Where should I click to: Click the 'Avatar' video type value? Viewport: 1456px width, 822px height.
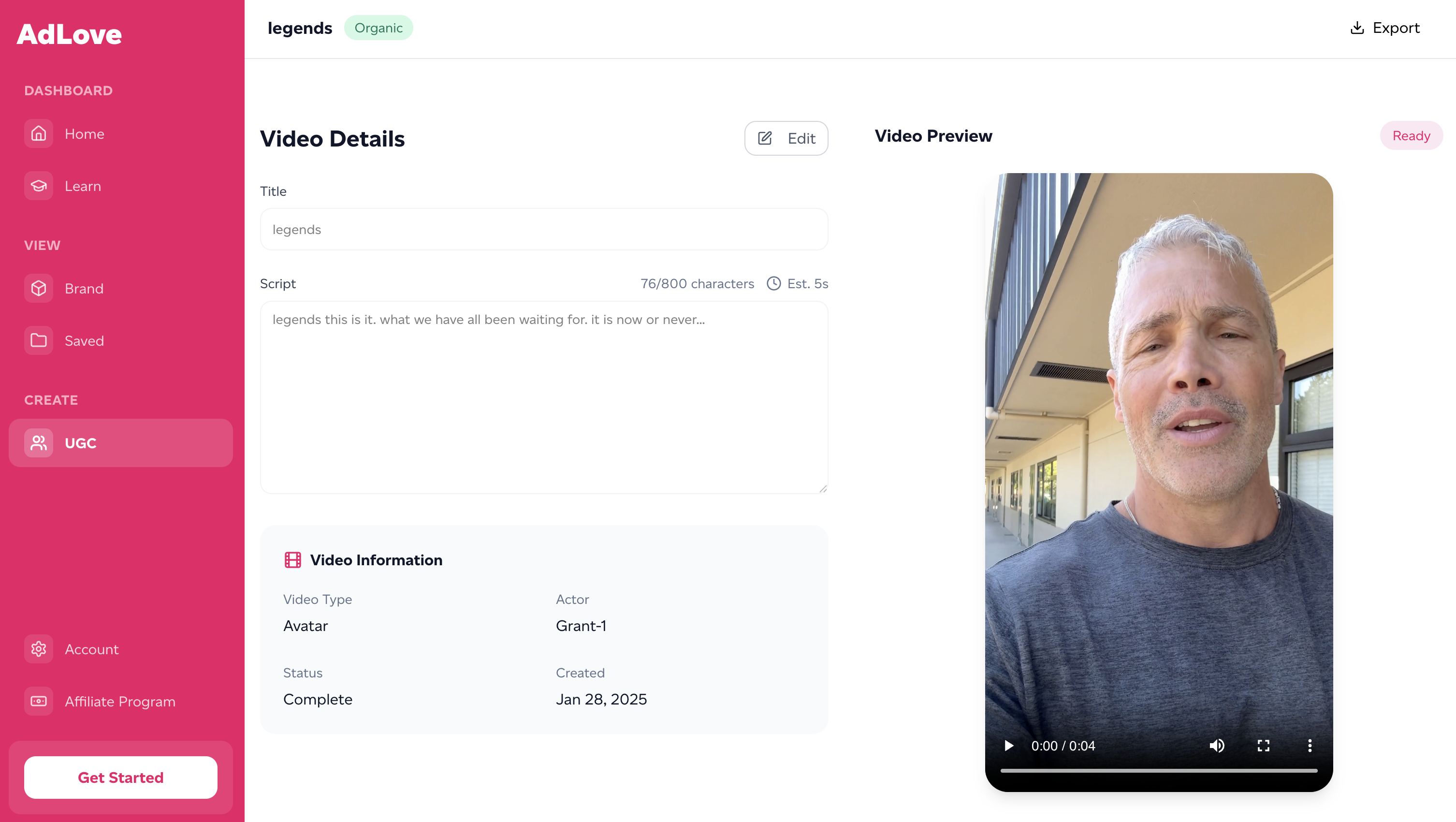[x=305, y=626]
